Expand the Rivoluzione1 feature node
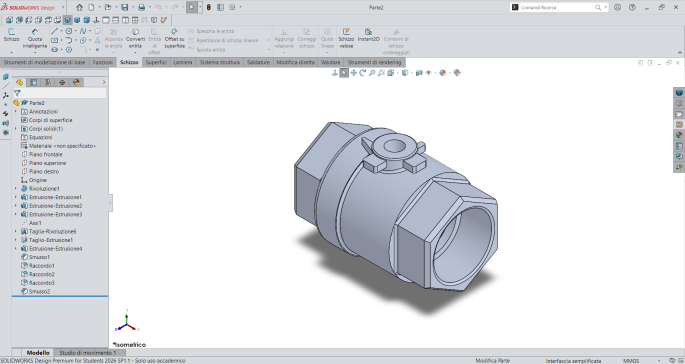Viewport: 685px width, 364px height. 16,188
